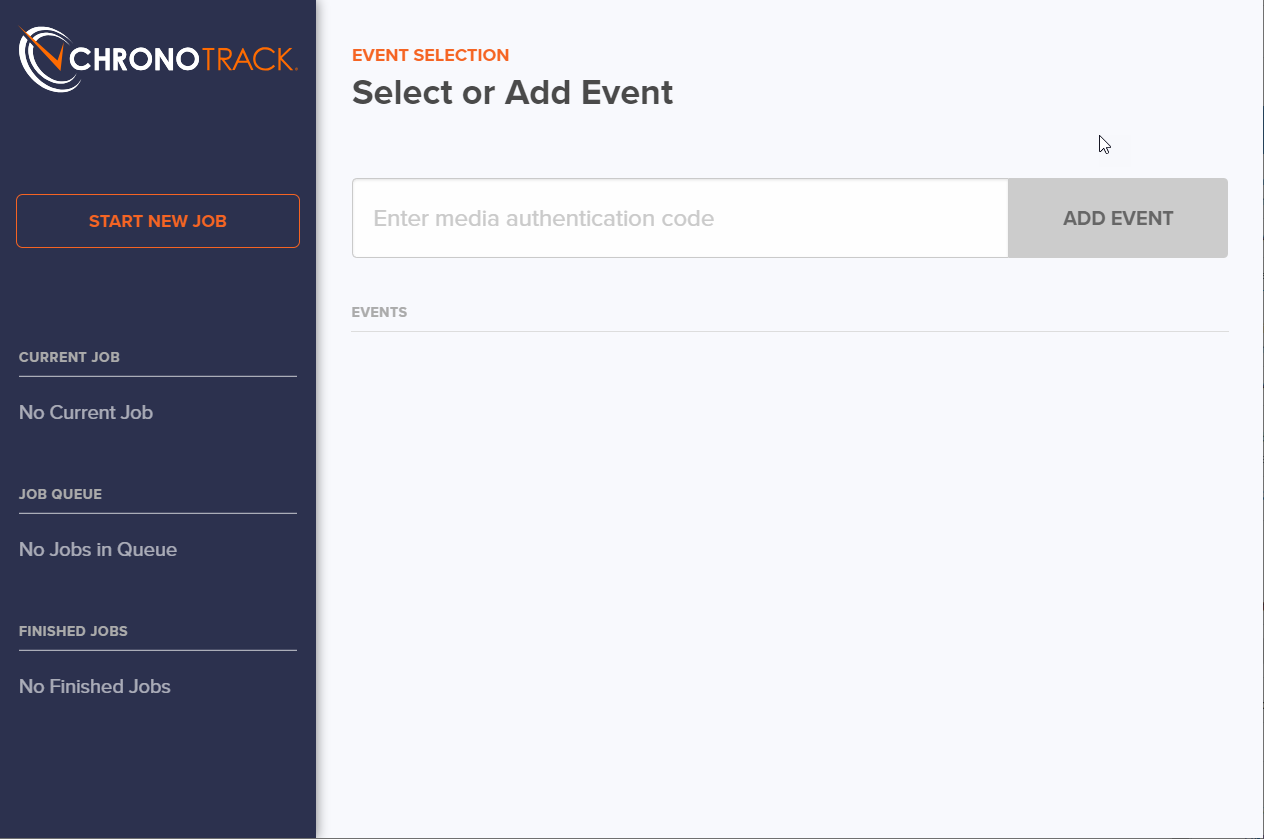Viewport: 1264px width, 839px height.
Task: Click the ChronoTrack swirl logo icon
Action: coord(46,58)
